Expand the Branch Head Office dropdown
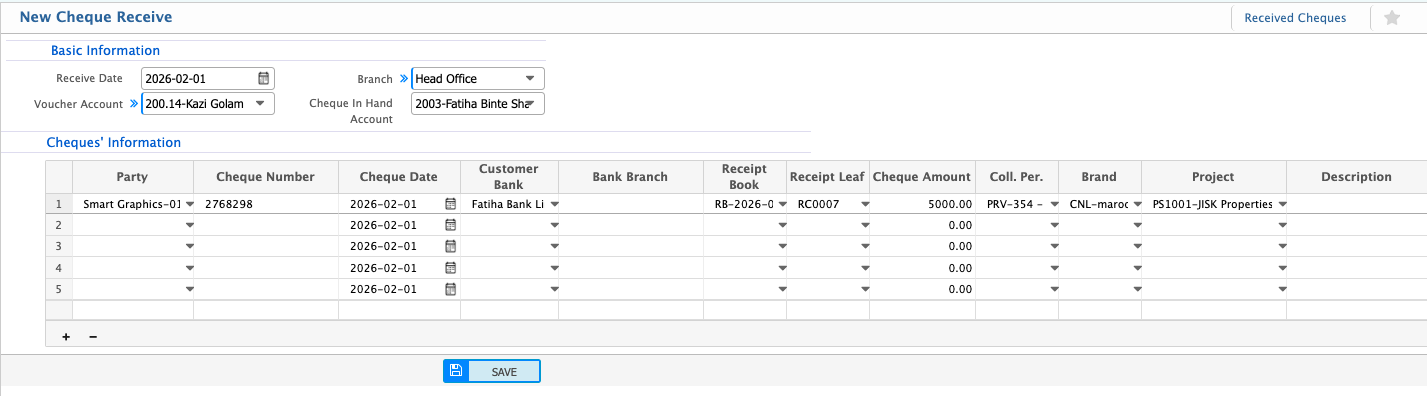The image size is (1427, 396). 530,79
